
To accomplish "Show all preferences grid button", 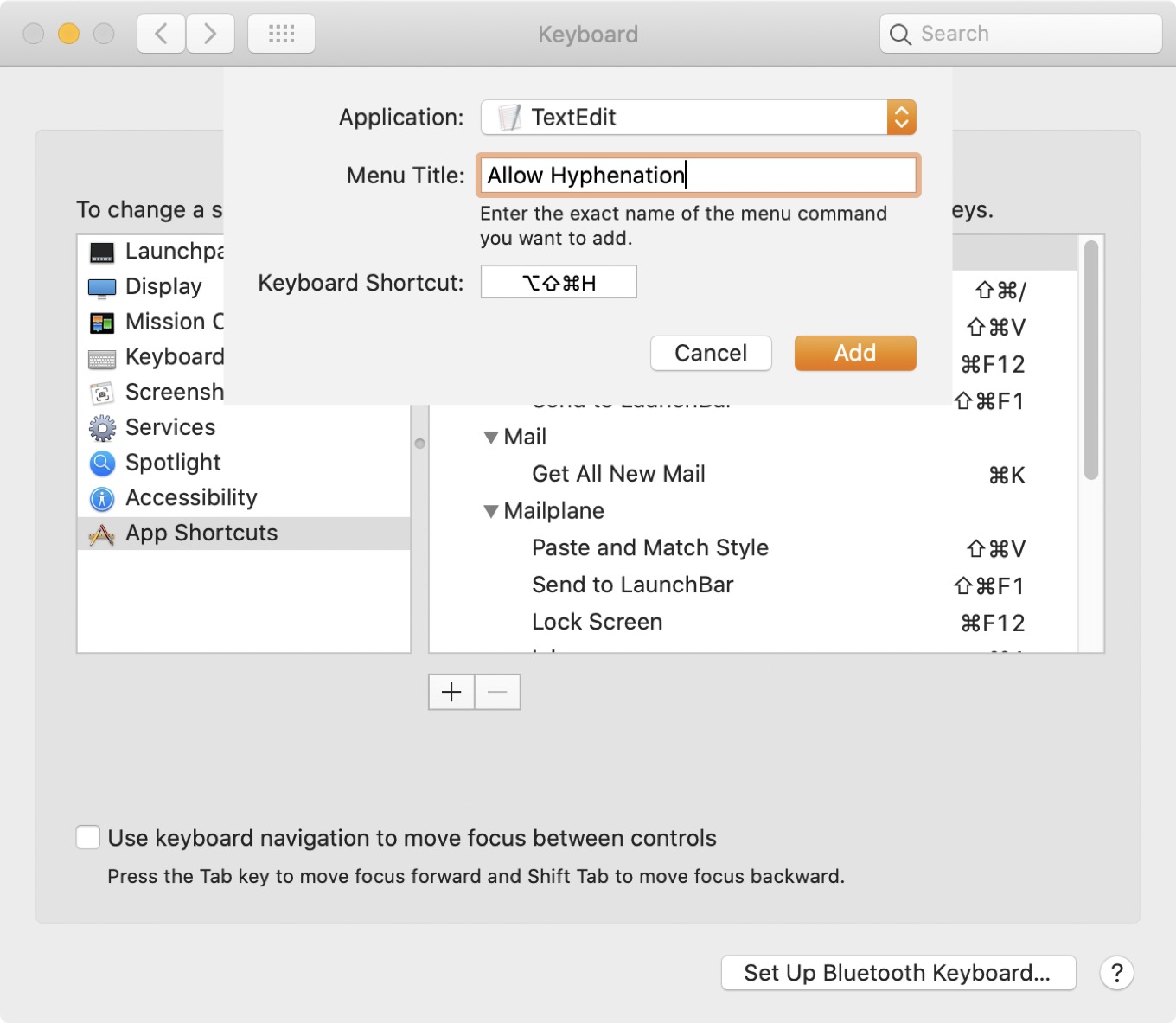I will 281,34.
